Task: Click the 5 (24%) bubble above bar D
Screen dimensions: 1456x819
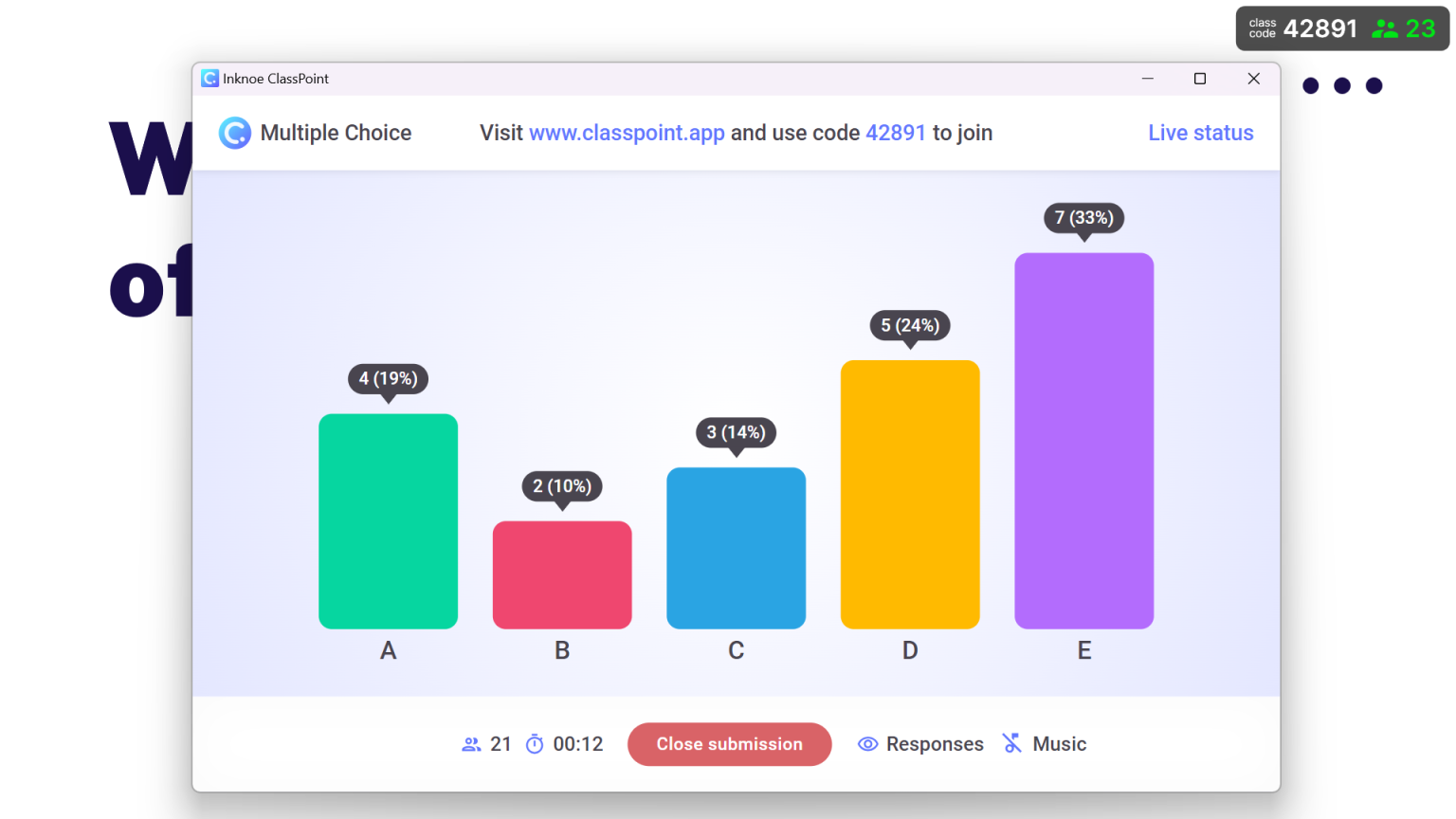Action: [909, 326]
